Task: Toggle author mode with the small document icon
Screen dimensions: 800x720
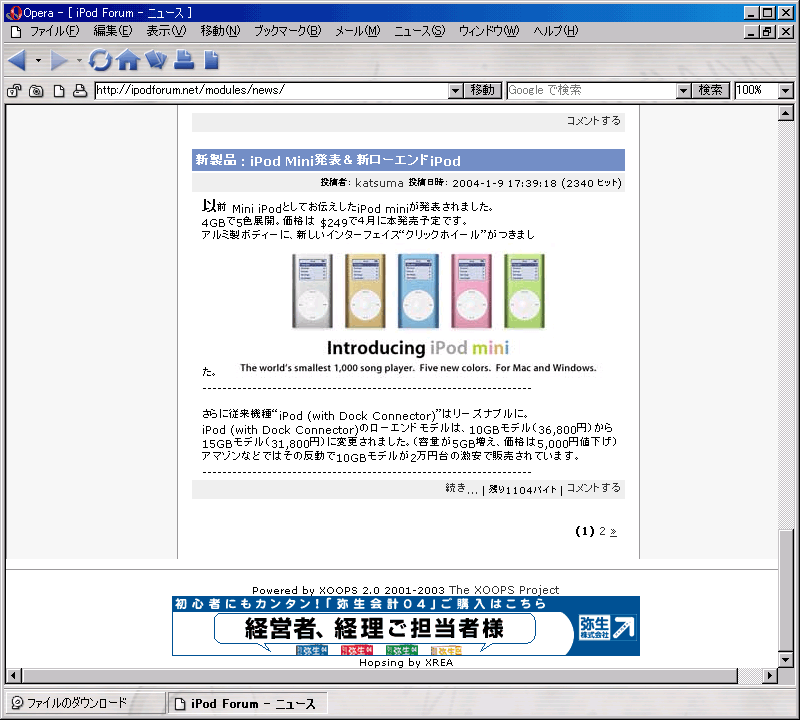Action: [59, 91]
